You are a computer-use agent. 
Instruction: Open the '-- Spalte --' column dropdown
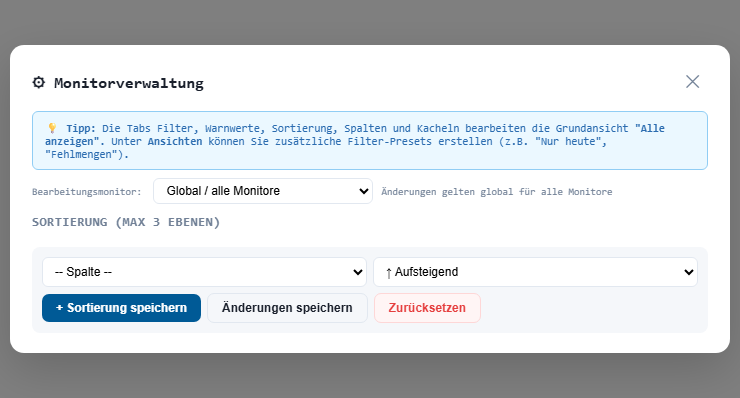coord(204,272)
